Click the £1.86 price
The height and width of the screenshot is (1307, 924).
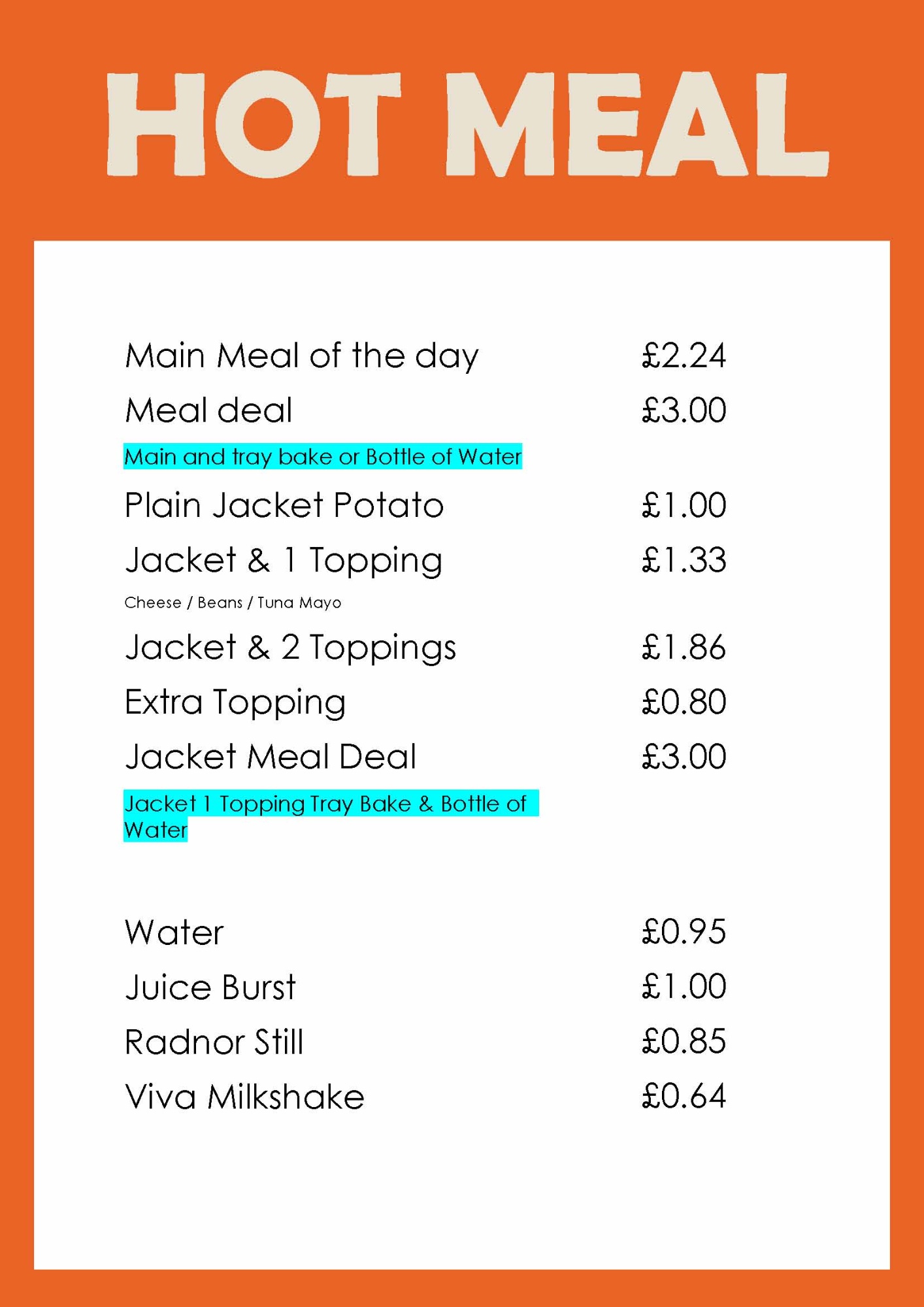pos(684,648)
